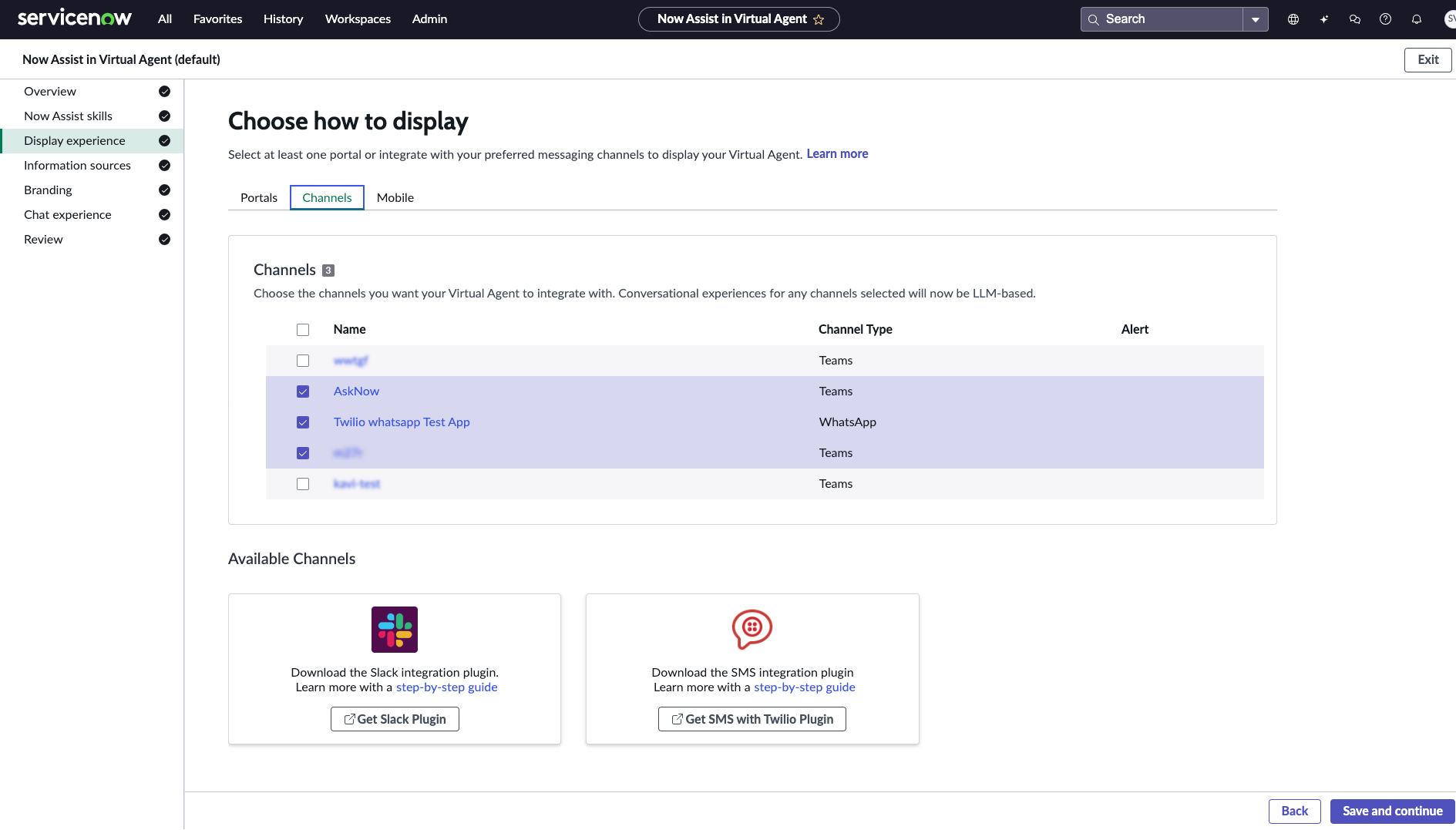The image size is (1456, 830).
Task: Click the Now Assist in Virtual Agent title pill
Action: [738, 19]
